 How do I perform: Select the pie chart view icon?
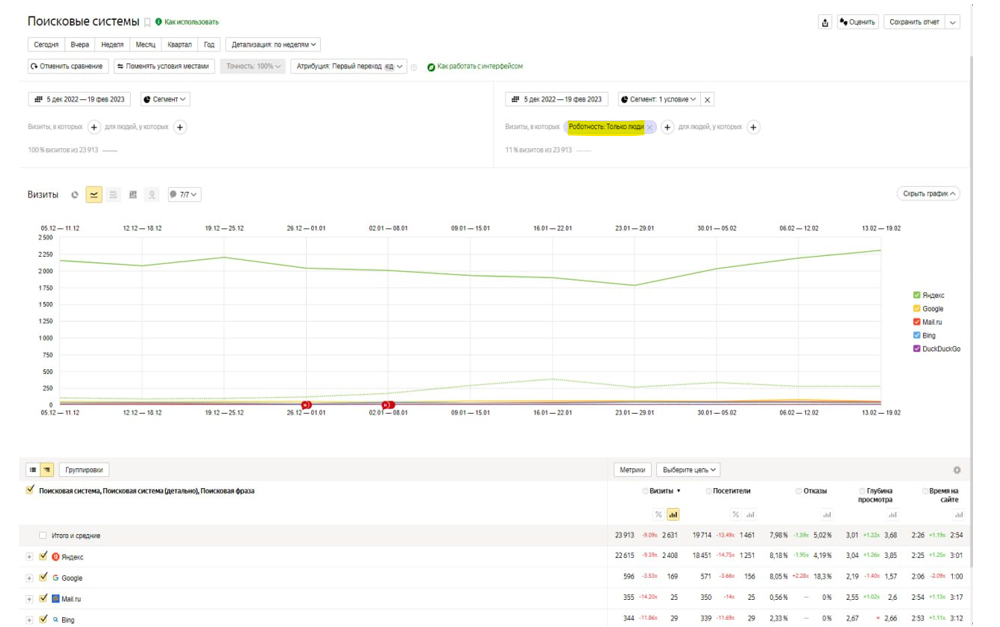(75, 195)
